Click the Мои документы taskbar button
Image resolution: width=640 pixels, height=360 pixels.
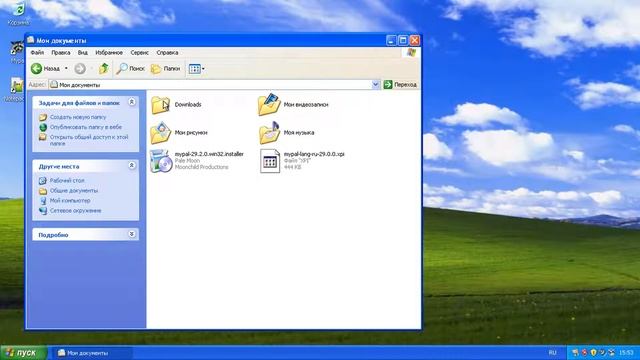(91, 353)
